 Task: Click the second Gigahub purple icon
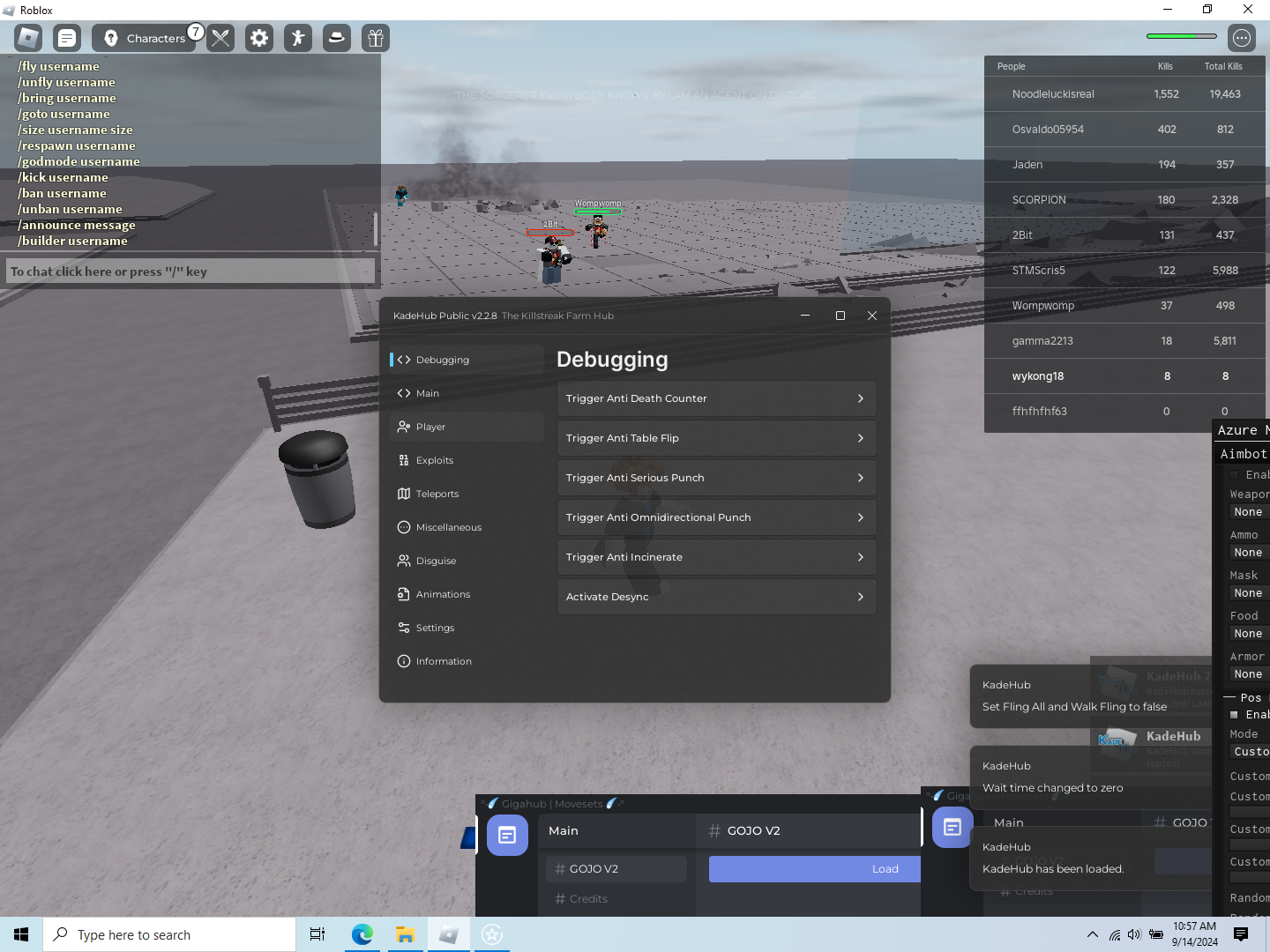tap(952, 827)
